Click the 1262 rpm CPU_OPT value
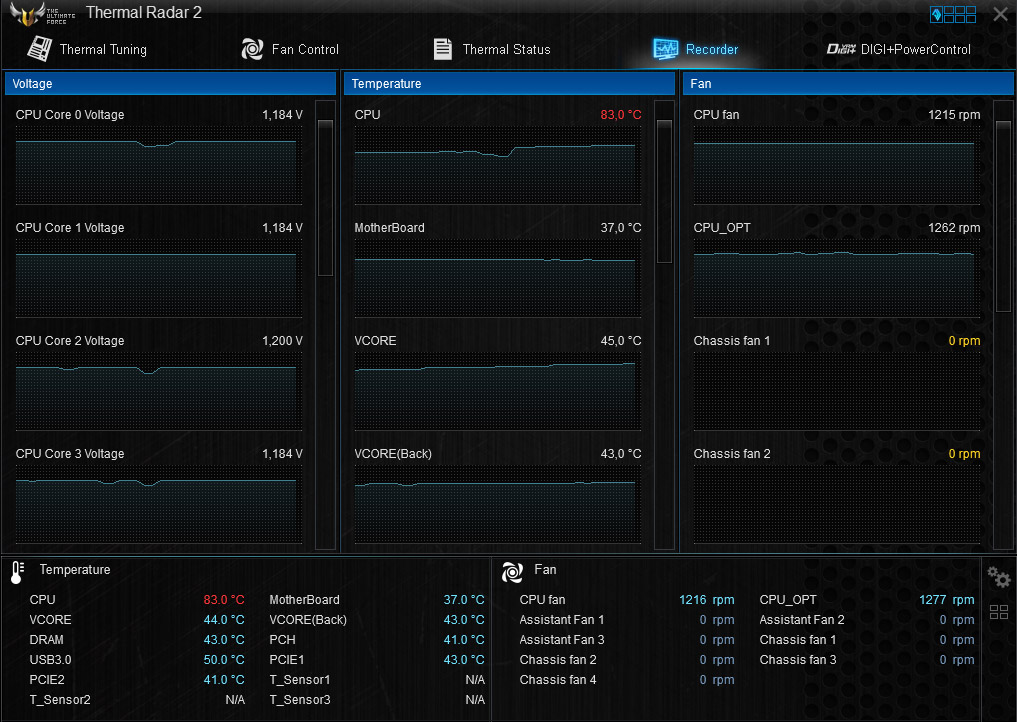The height and width of the screenshot is (722, 1017). (x=954, y=228)
